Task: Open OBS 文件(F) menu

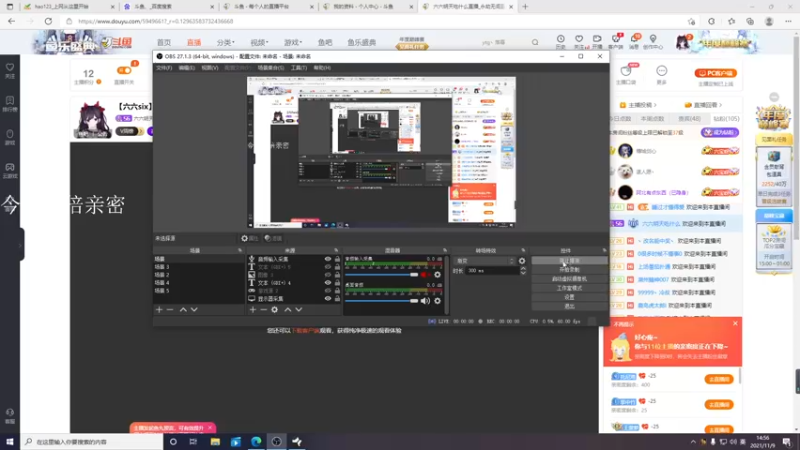Action: pyautogui.click(x=164, y=68)
